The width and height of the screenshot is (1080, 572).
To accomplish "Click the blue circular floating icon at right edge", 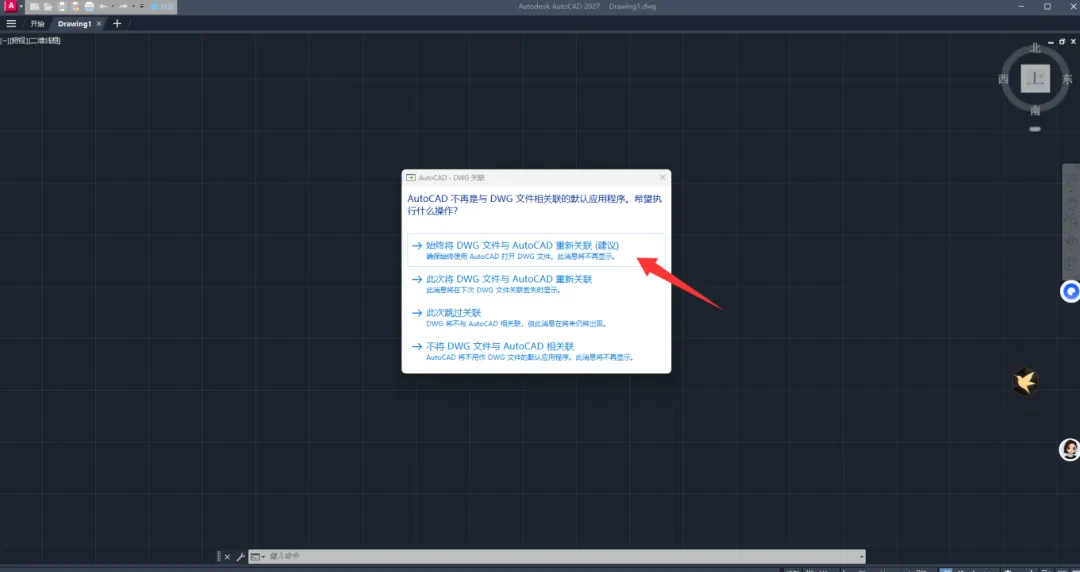I will [x=1070, y=292].
